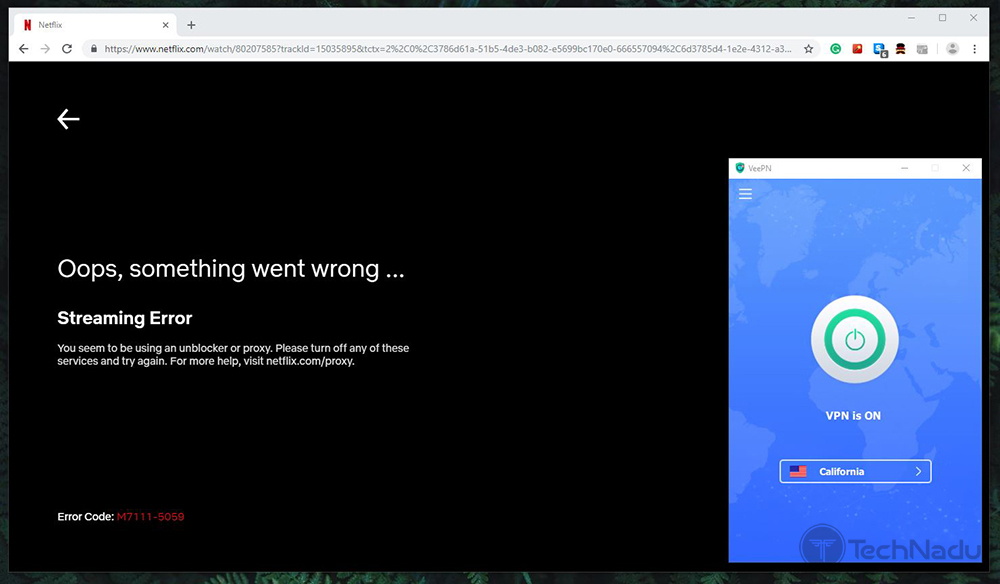Screen dimensions: 1000x584
Task: Click 'Oops, something went wrong' heading
Action: (231, 269)
